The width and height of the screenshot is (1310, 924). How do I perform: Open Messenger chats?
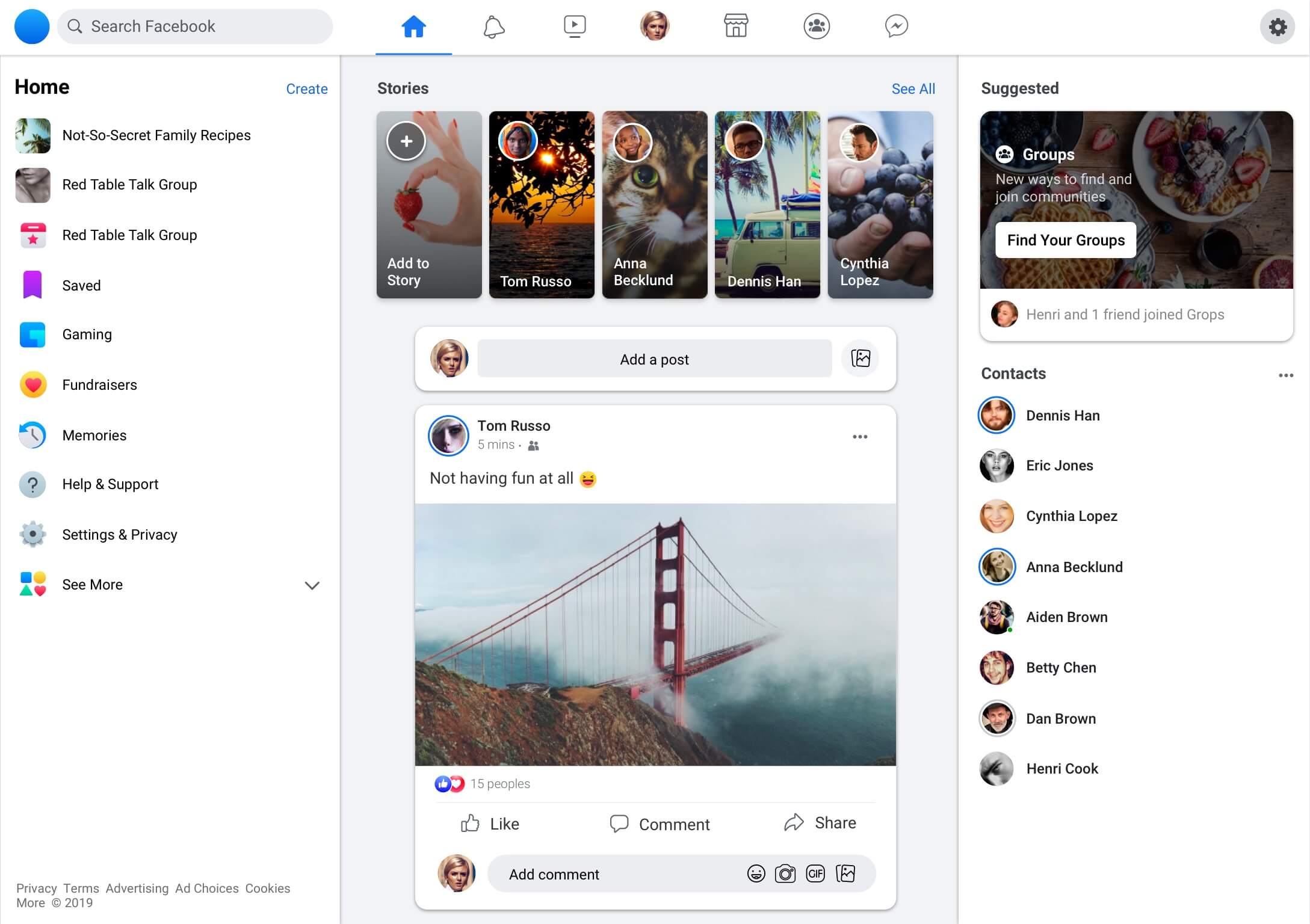[897, 26]
